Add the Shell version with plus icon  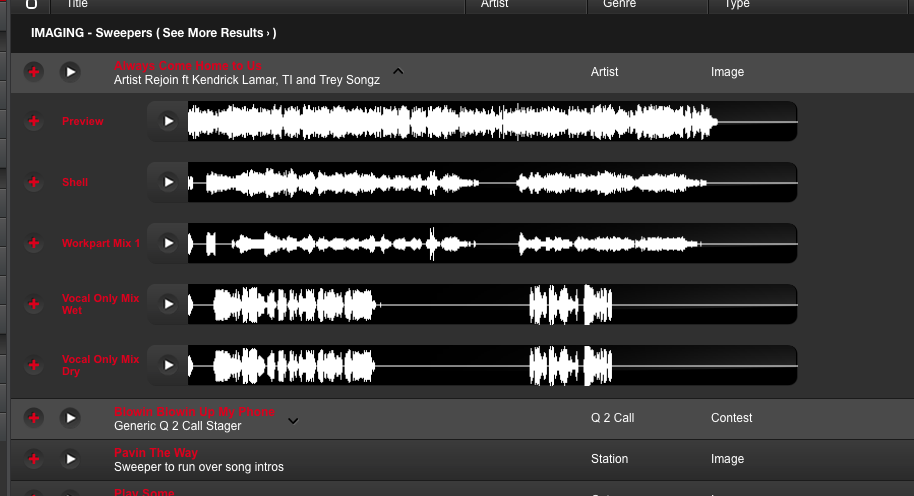point(34,182)
